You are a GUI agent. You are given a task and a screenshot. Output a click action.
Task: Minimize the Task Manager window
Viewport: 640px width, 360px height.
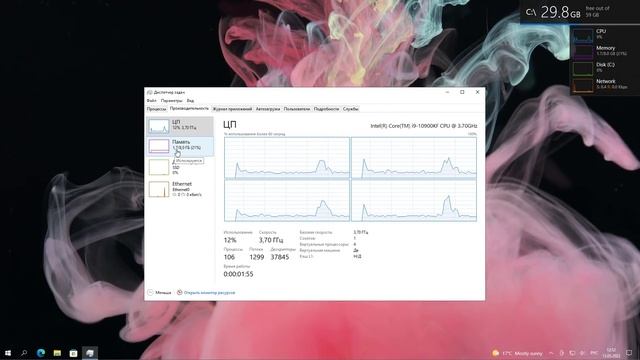pos(447,92)
